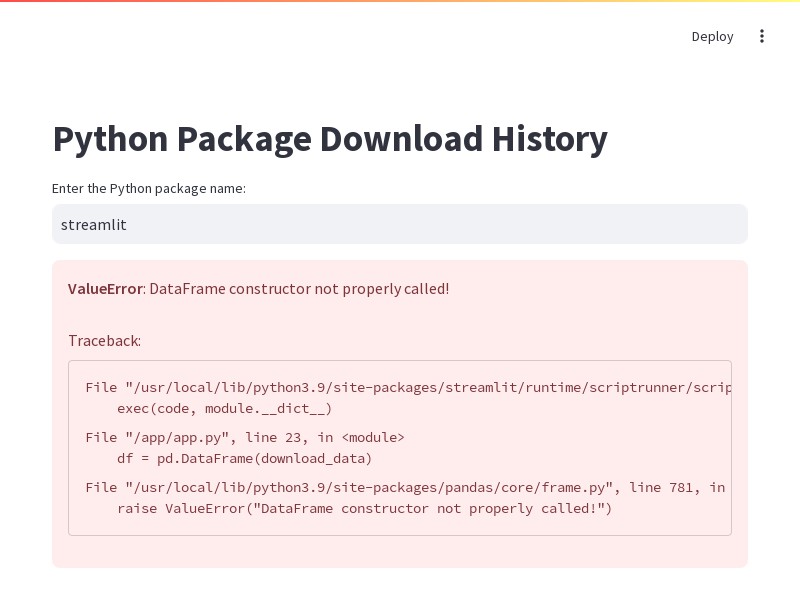
Task: Click the 'Enter the Python package name' label
Action: click(149, 188)
